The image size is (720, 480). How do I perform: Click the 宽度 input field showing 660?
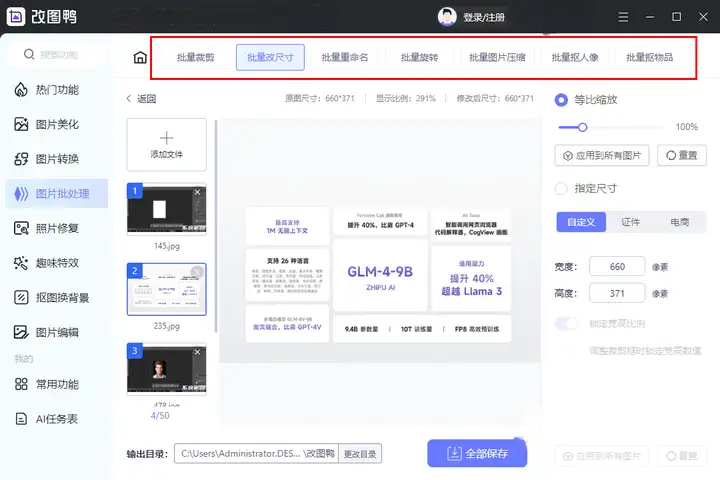617,266
